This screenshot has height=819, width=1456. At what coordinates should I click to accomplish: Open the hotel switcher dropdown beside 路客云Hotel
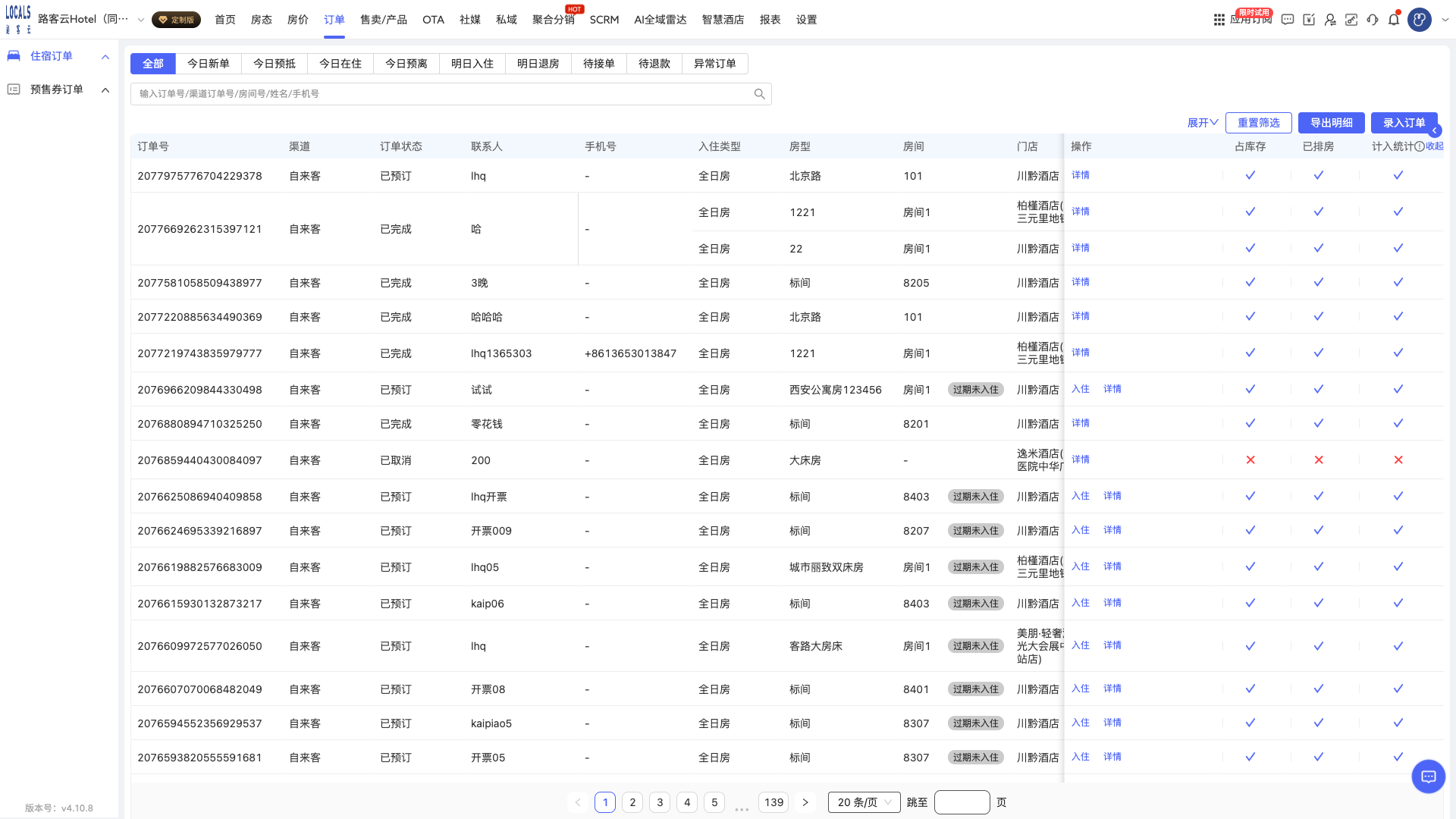(x=141, y=20)
